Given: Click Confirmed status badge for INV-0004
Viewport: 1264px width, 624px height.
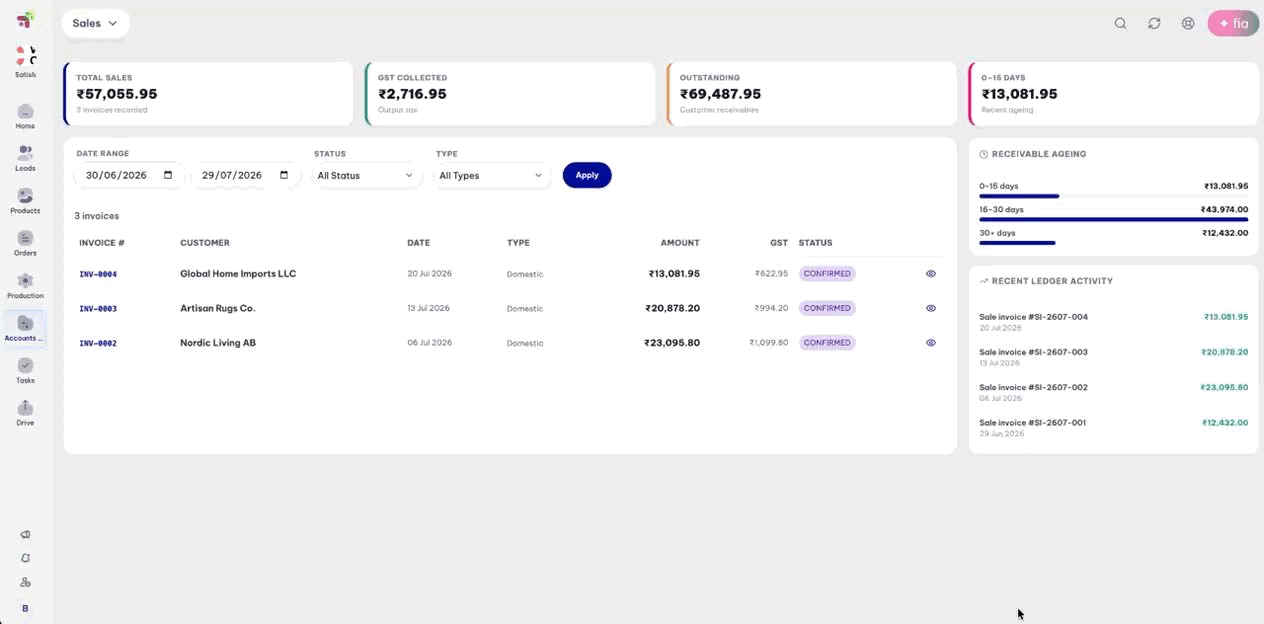Looking at the screenshot, I should (827, 273).
